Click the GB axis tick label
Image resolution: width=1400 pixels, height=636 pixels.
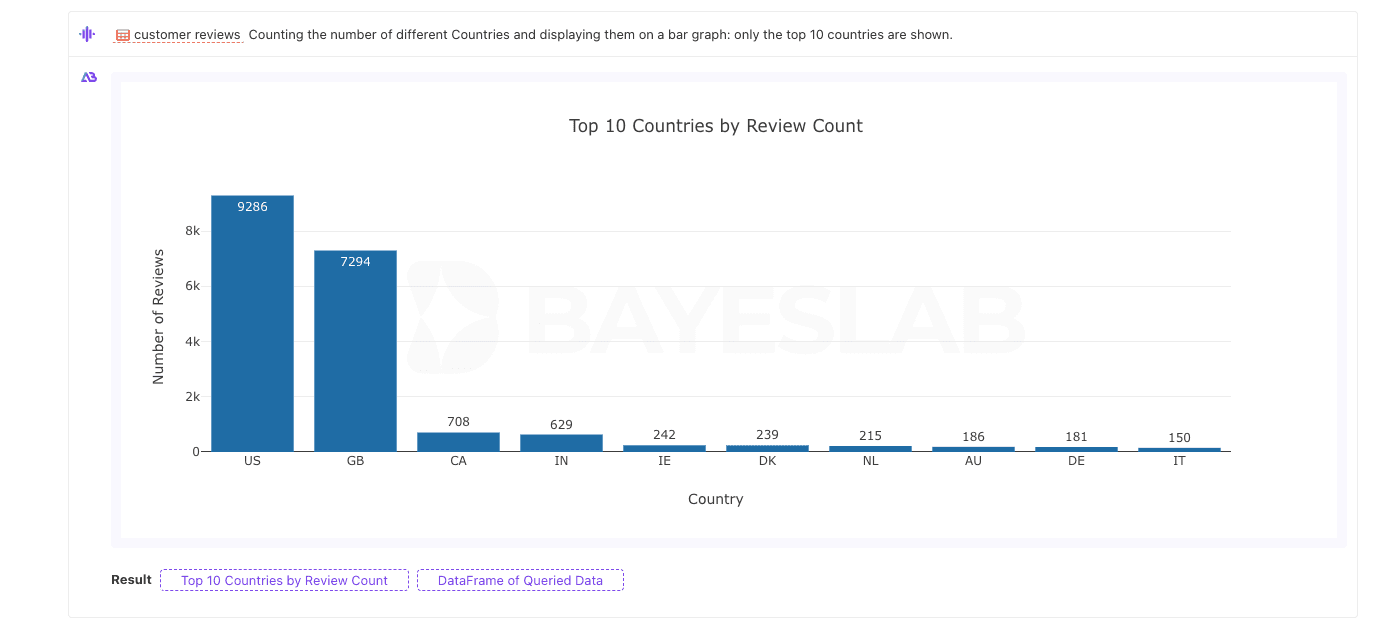[x=355, y=461]
